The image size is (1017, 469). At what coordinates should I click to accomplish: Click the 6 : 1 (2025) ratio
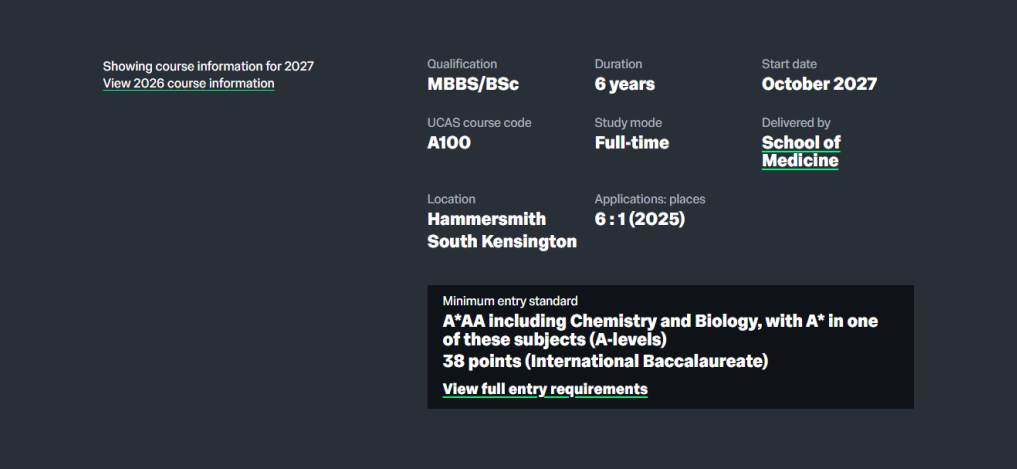(x=640, y=219)
